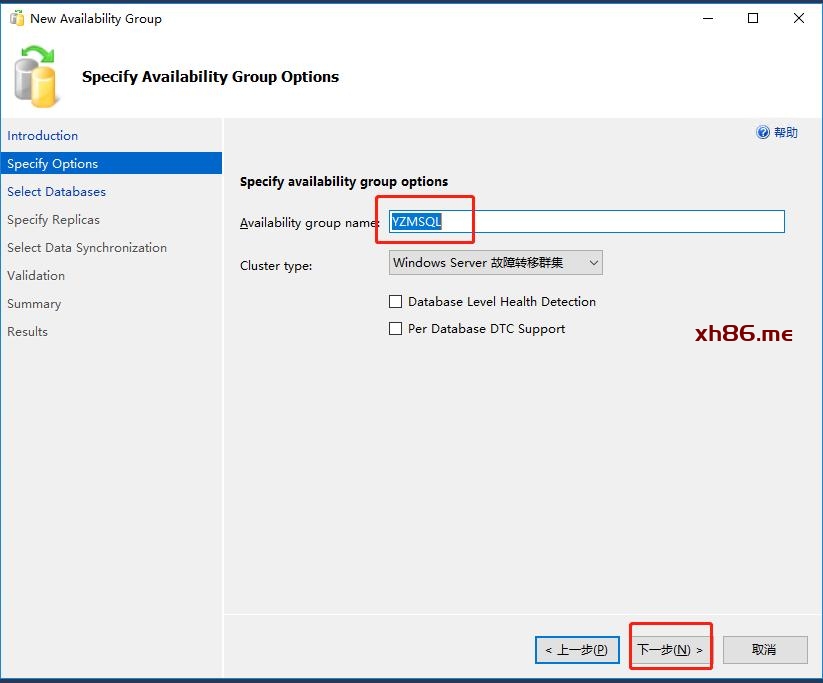Screen dimensions: 823x683
Task: Click Select Data Synchronization step
Action: [87, 248]
